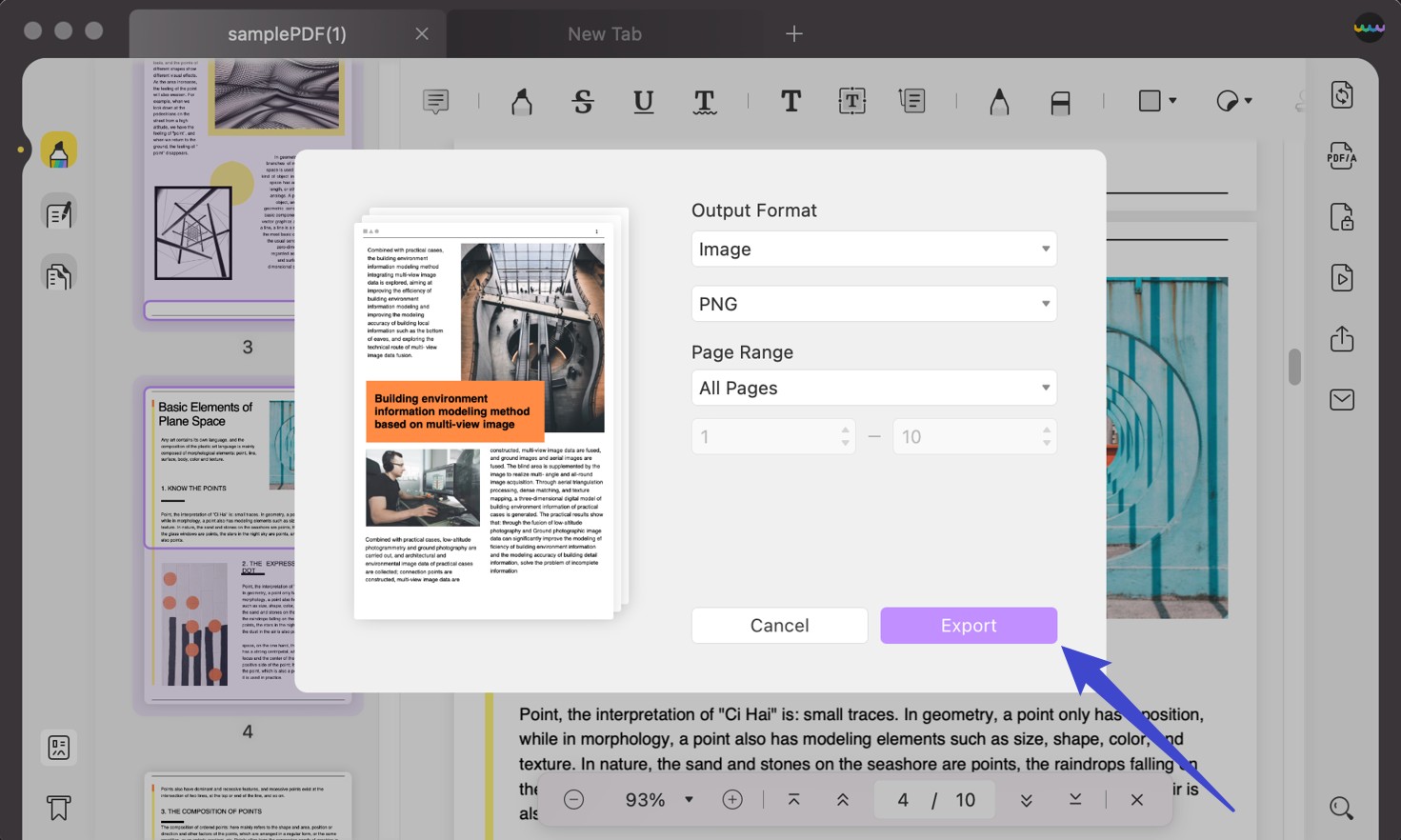The width and height of the screenshot is (1401, 840).
Task: Open the All Pages range selector
Action: tap(872, 388)
